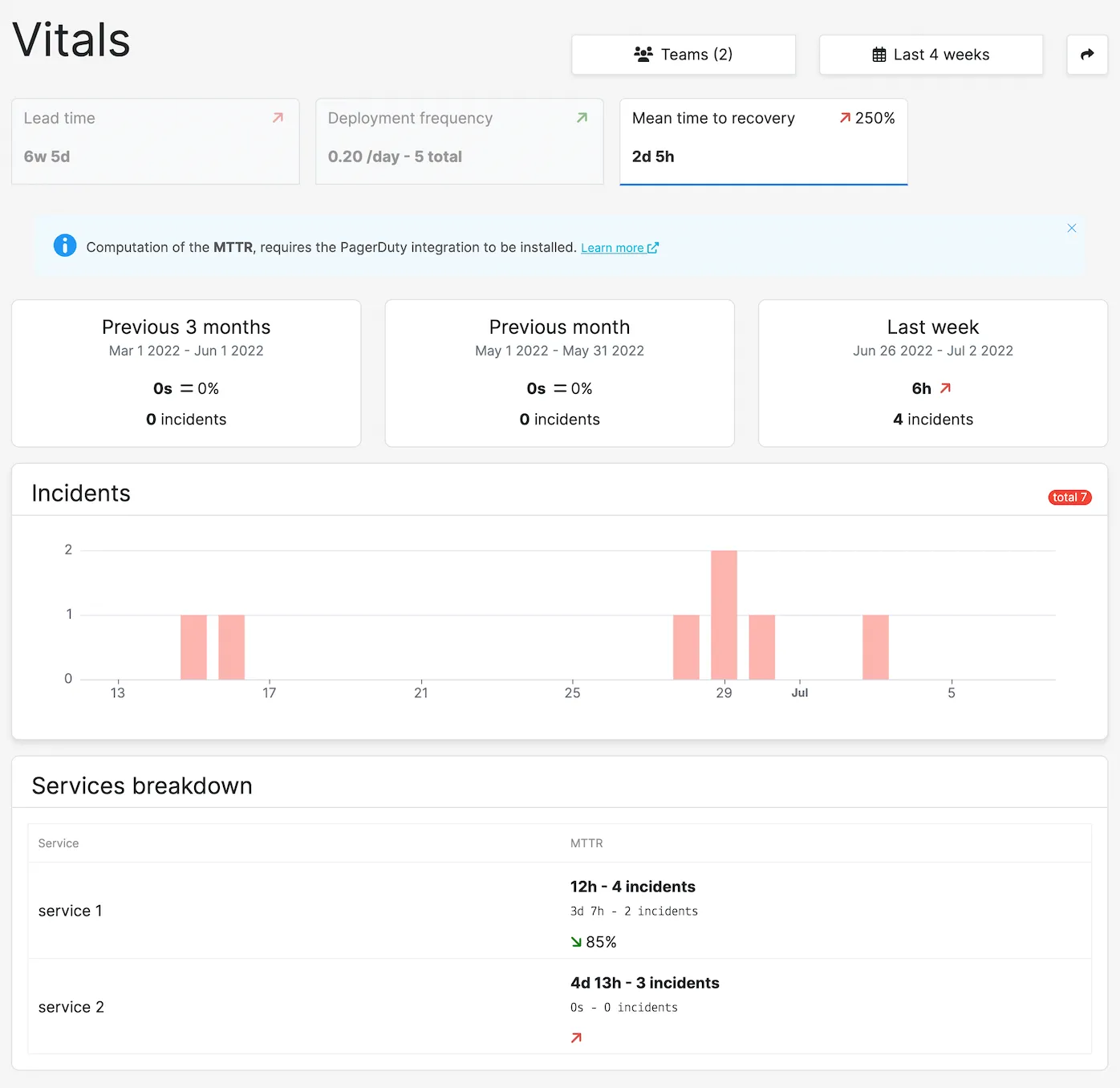Click the total 7 badge

(x=1069, y=497)
